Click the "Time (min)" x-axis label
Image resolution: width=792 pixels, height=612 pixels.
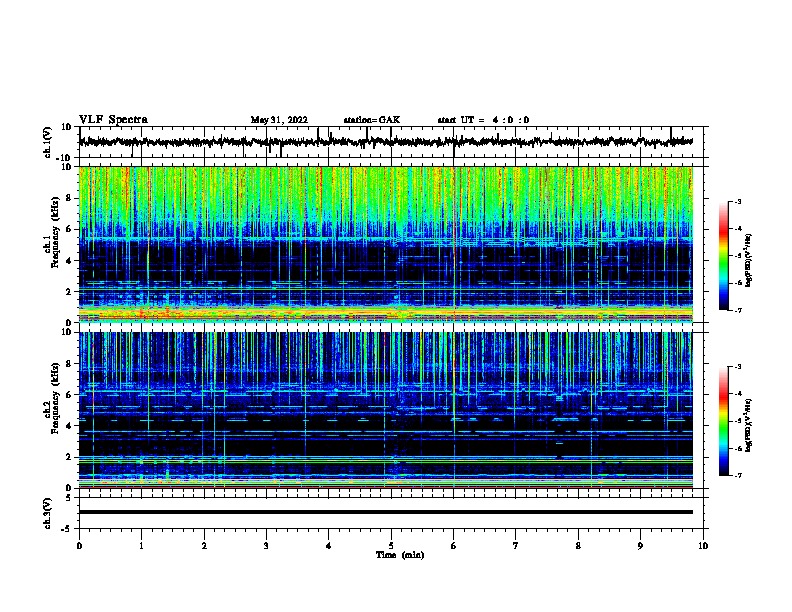click(400, 555)
